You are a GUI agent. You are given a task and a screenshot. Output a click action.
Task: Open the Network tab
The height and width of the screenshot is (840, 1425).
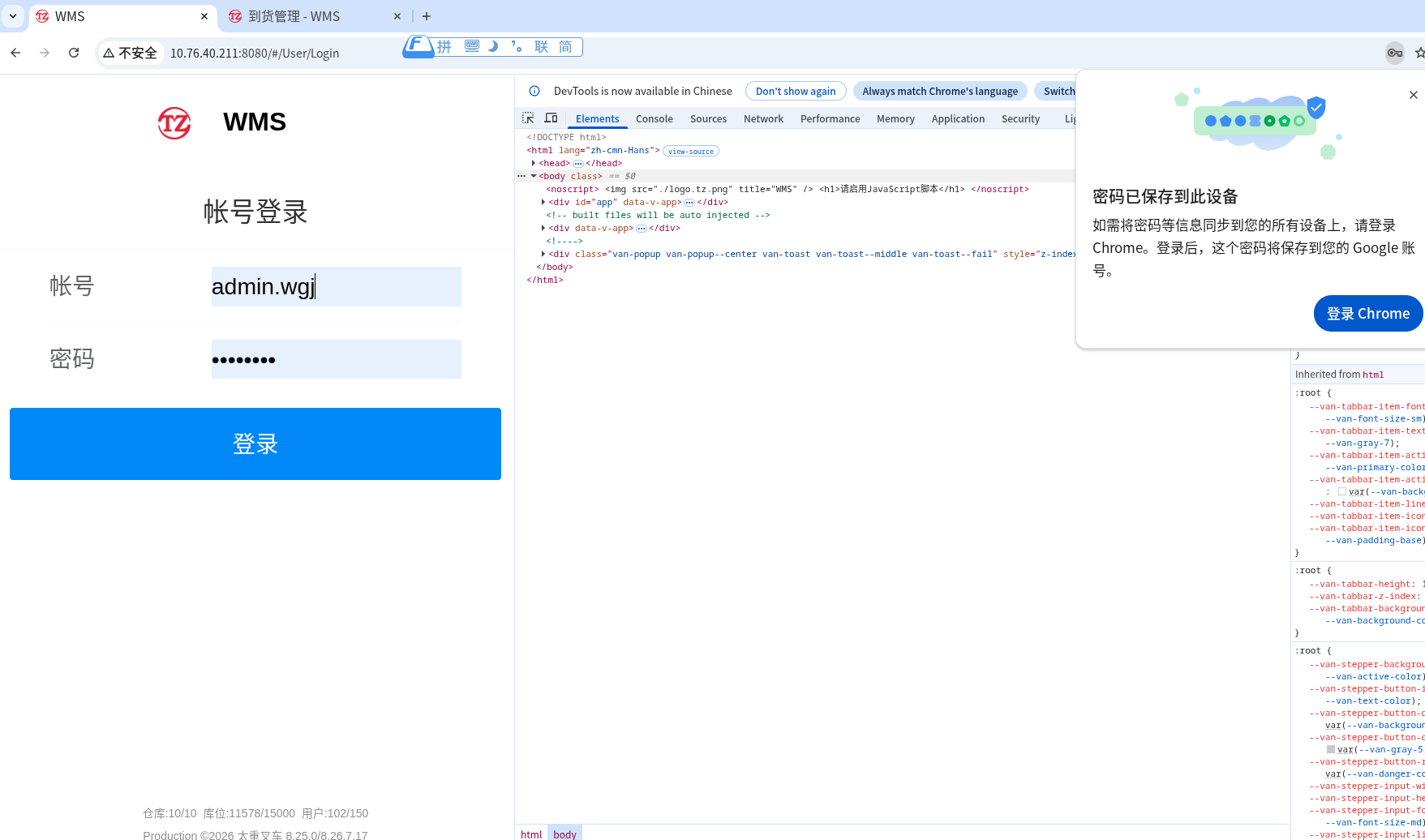click(763, 118)
